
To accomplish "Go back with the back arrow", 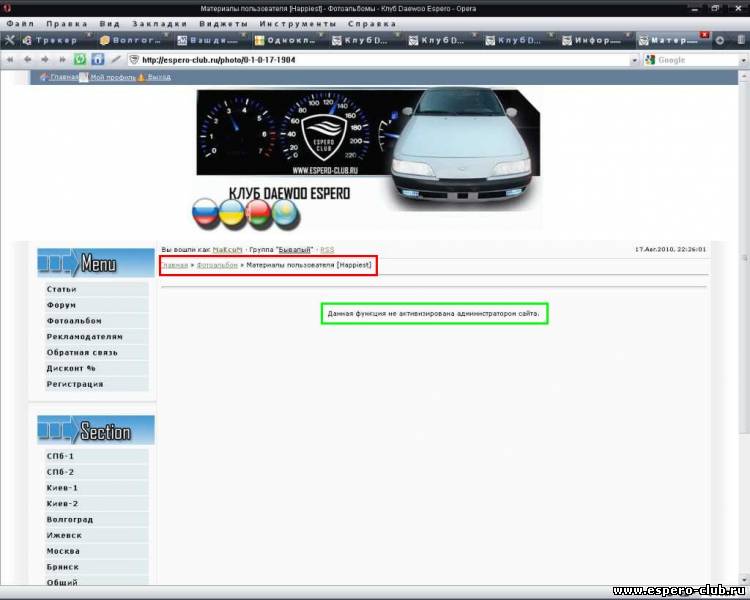I will point(28,60).
